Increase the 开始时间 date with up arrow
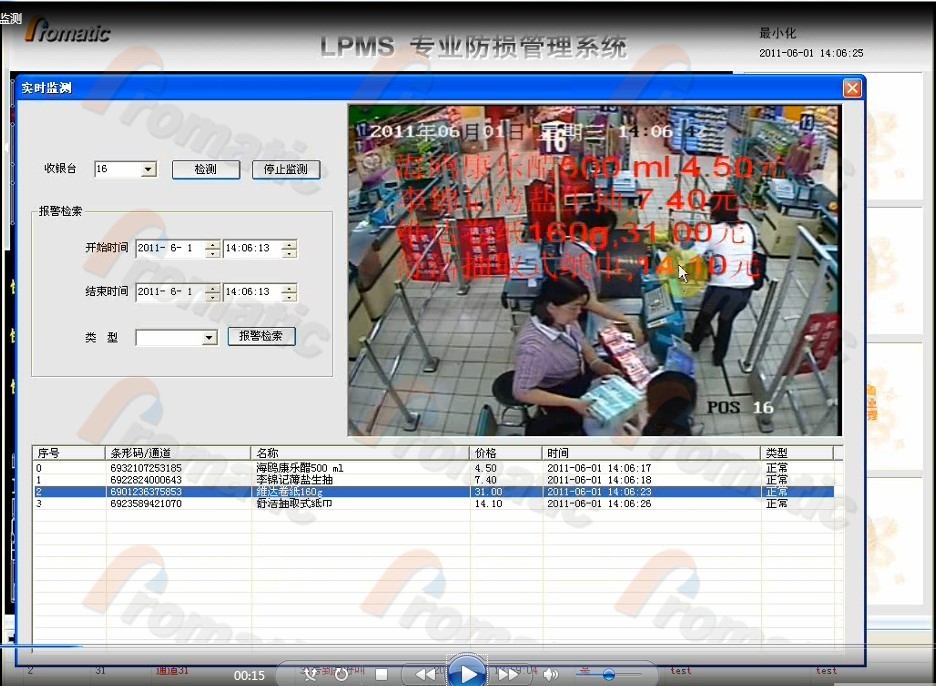Image resolution: width=936 pixels, height=686 pixels. tap(212, 244)
